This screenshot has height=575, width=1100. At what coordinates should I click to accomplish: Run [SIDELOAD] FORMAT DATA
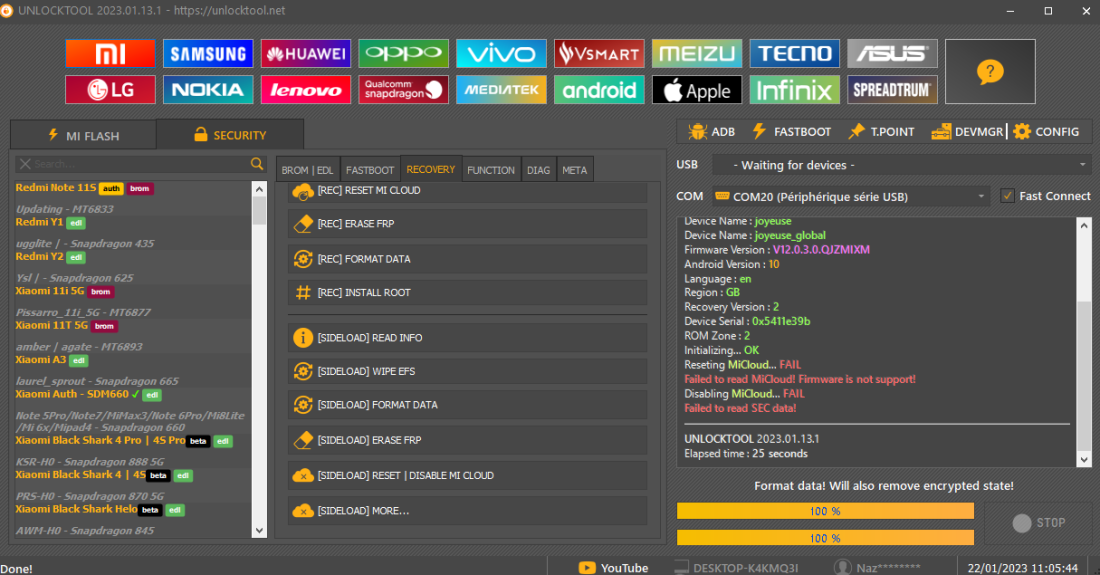point(467,405)
